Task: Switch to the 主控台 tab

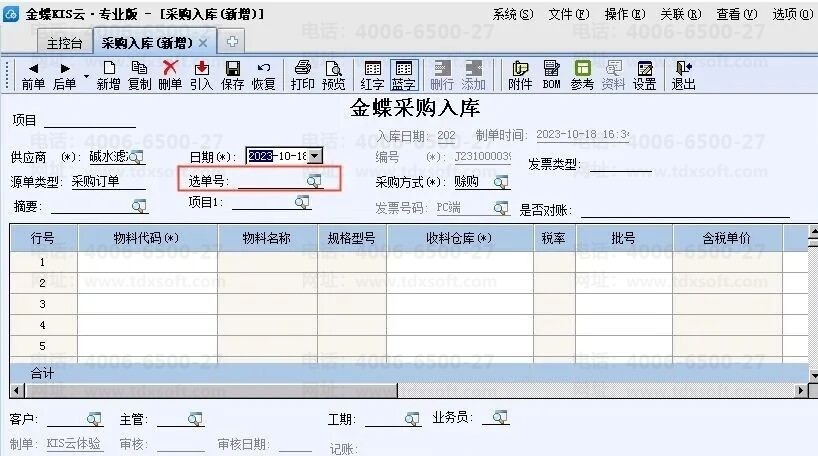Action: (65, 43)
